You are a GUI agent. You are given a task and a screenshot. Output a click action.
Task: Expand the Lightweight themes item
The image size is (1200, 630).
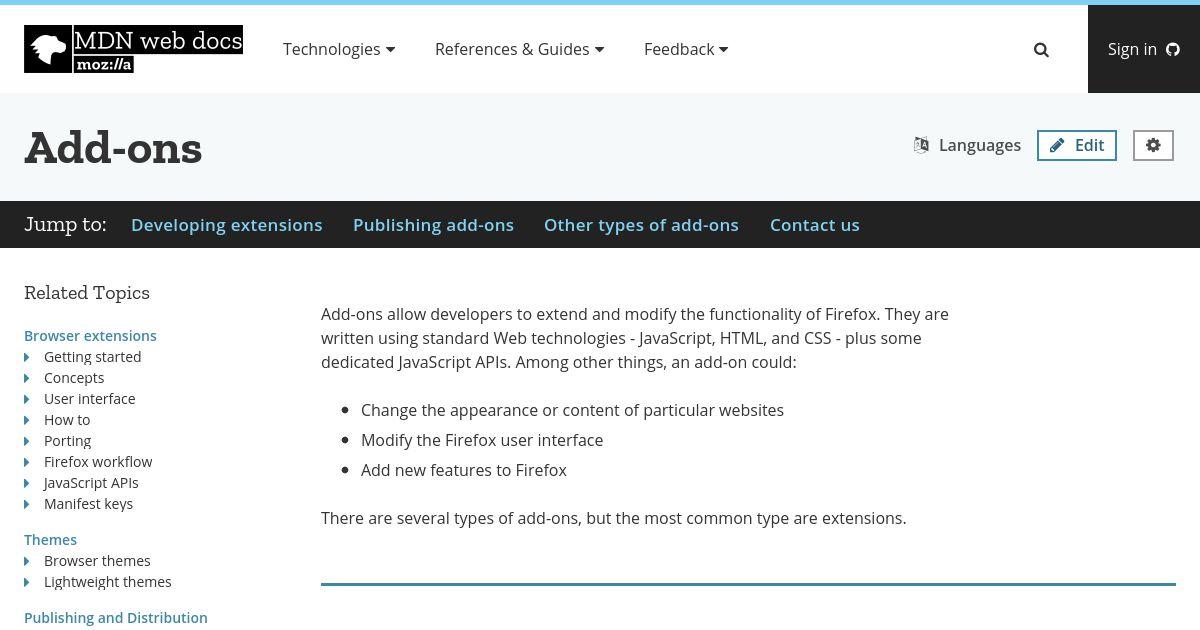(x=98, y=582)
